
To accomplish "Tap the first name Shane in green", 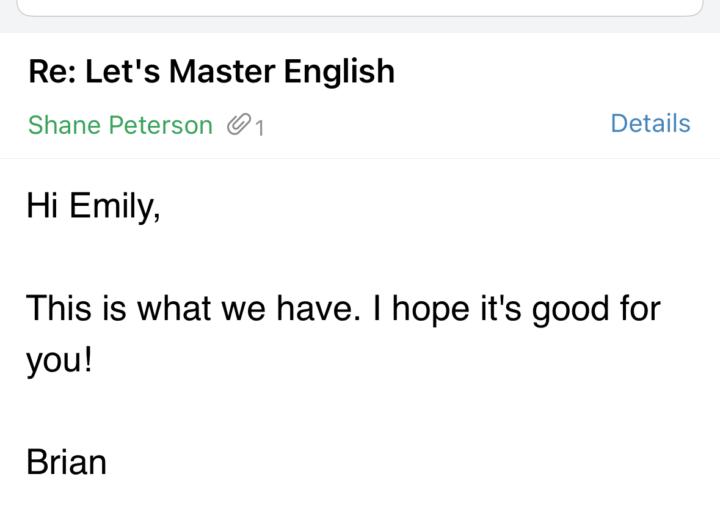I will (x=64, y=125).
